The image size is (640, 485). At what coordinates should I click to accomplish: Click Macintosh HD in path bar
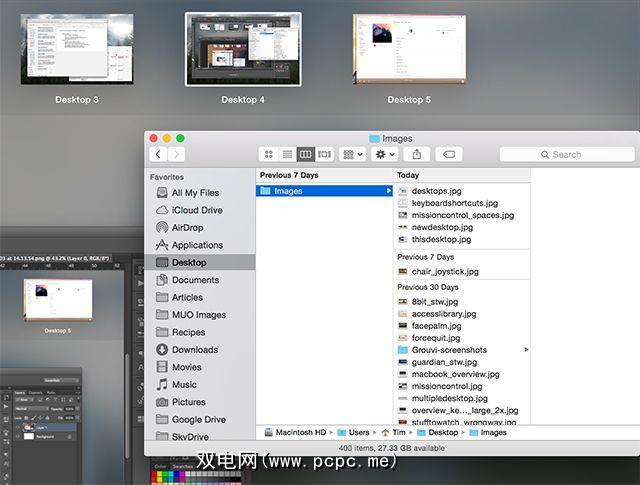296,432
